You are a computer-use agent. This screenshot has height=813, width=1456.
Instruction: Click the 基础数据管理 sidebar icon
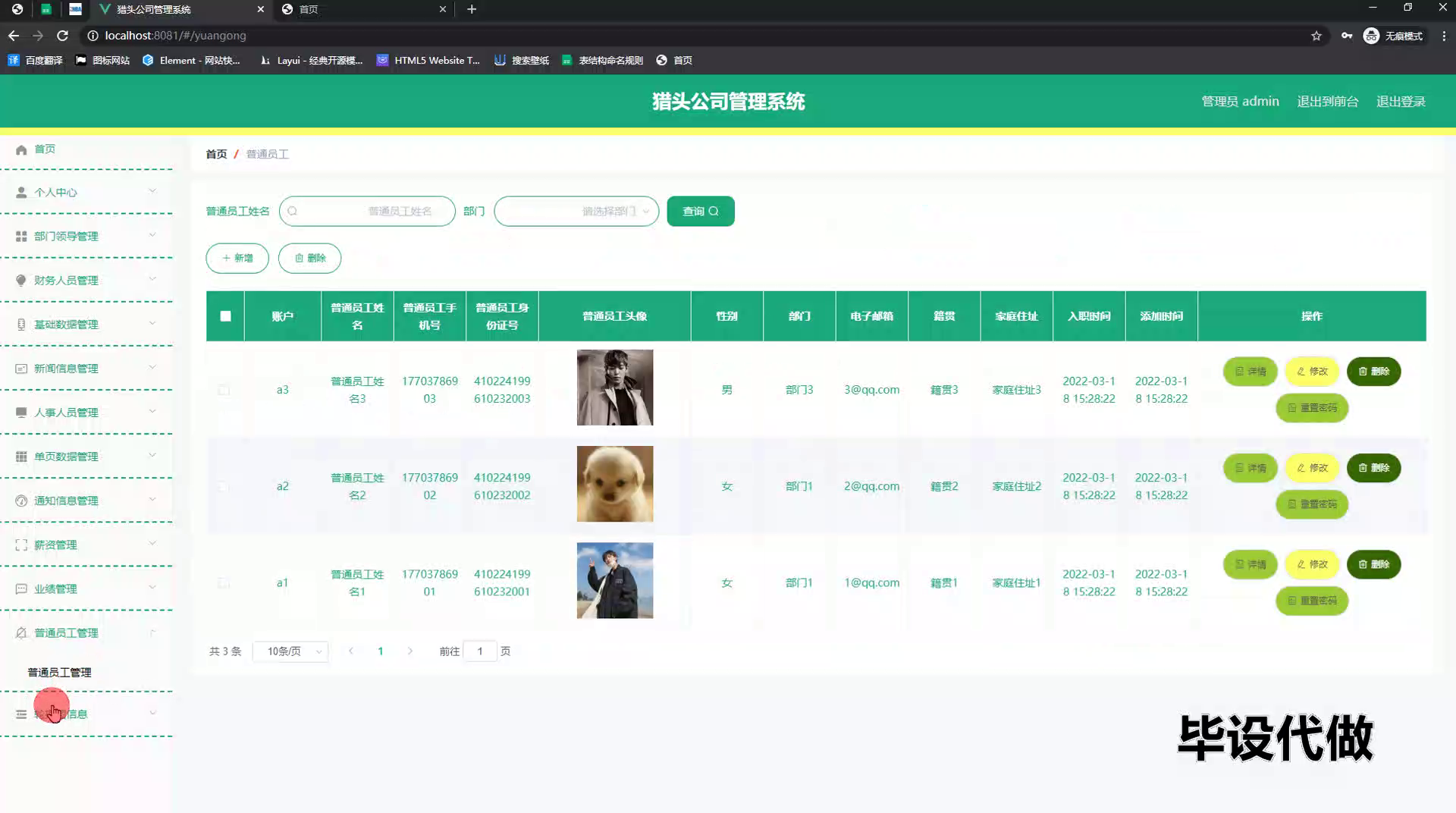(21, 325)
